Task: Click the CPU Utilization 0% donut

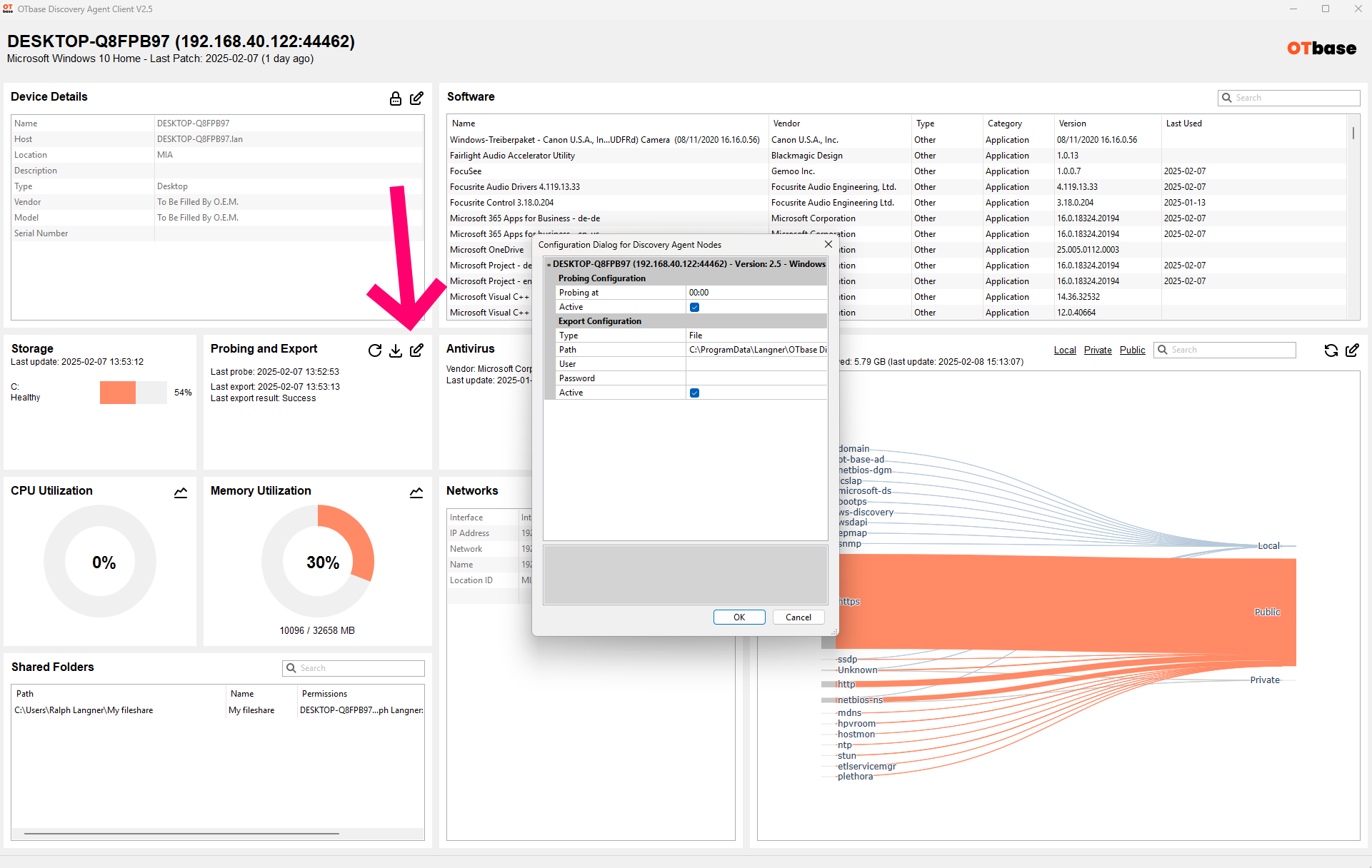Action: pyautogui.click(x=100, y=562)
